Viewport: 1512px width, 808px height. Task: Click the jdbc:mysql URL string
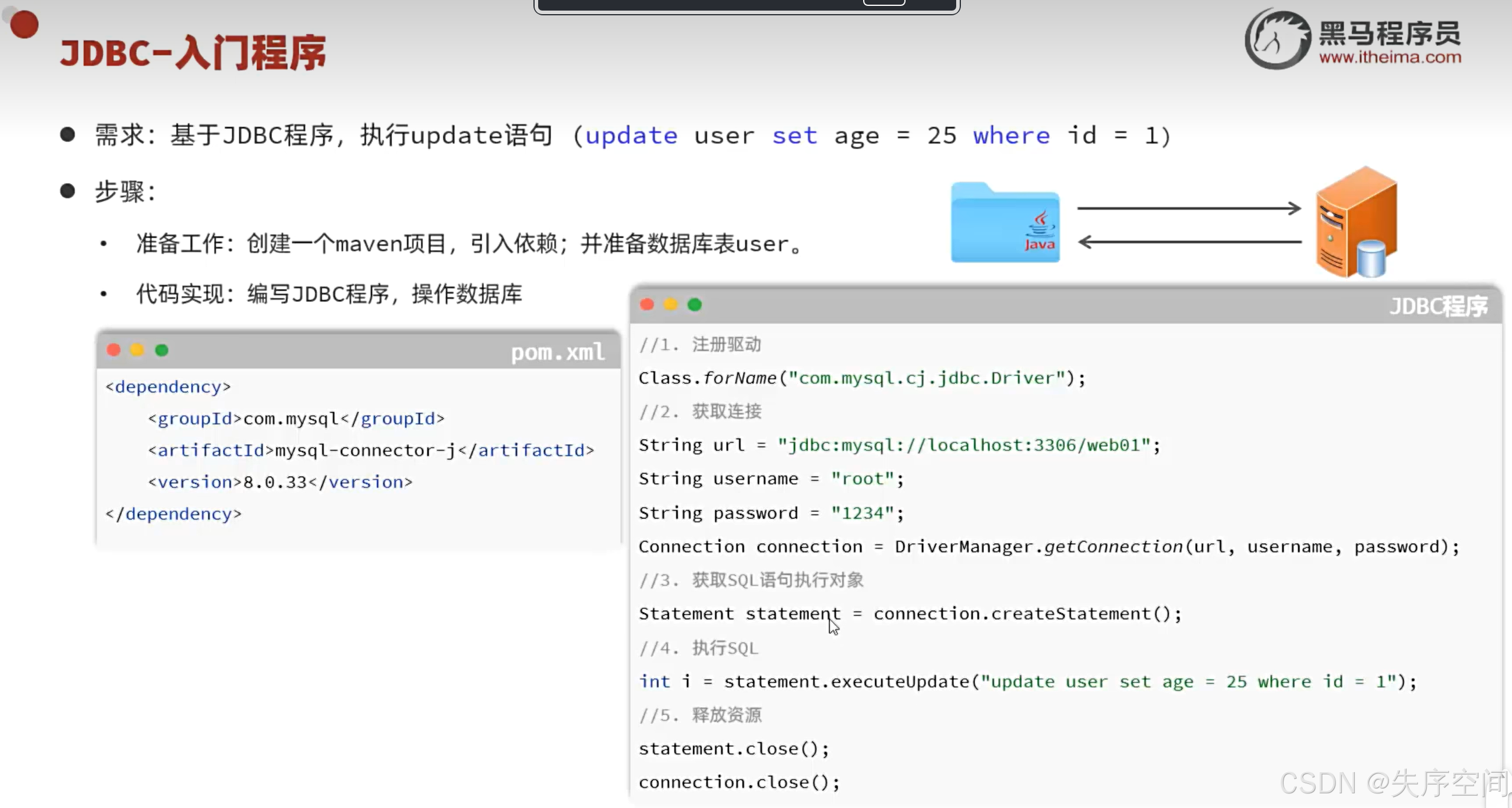[x=963, y=445]
